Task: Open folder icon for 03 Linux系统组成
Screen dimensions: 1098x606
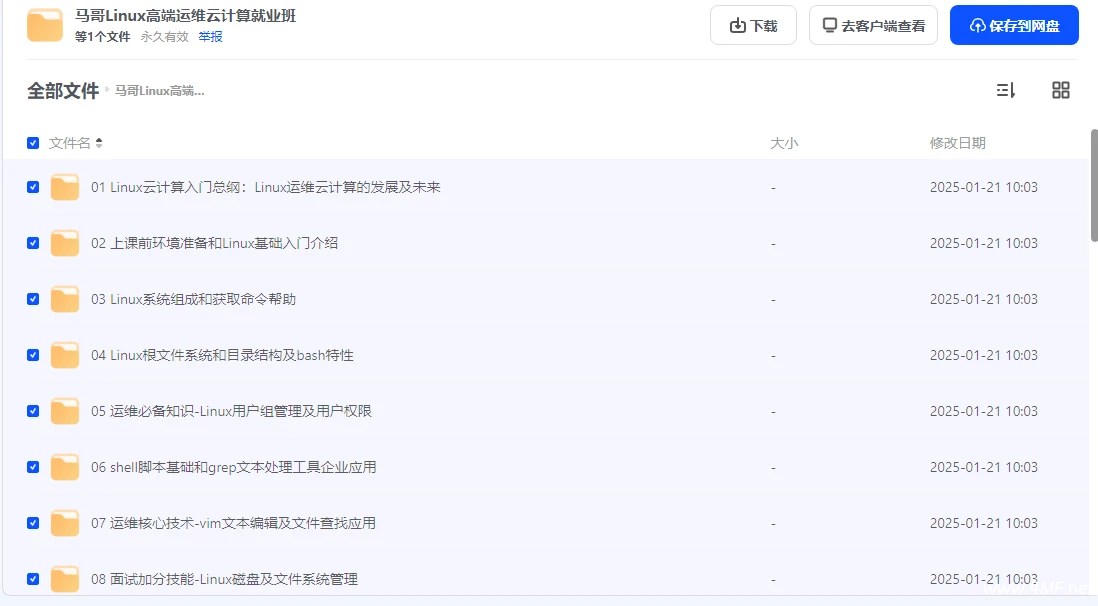Action: click(x=65, y=299)
